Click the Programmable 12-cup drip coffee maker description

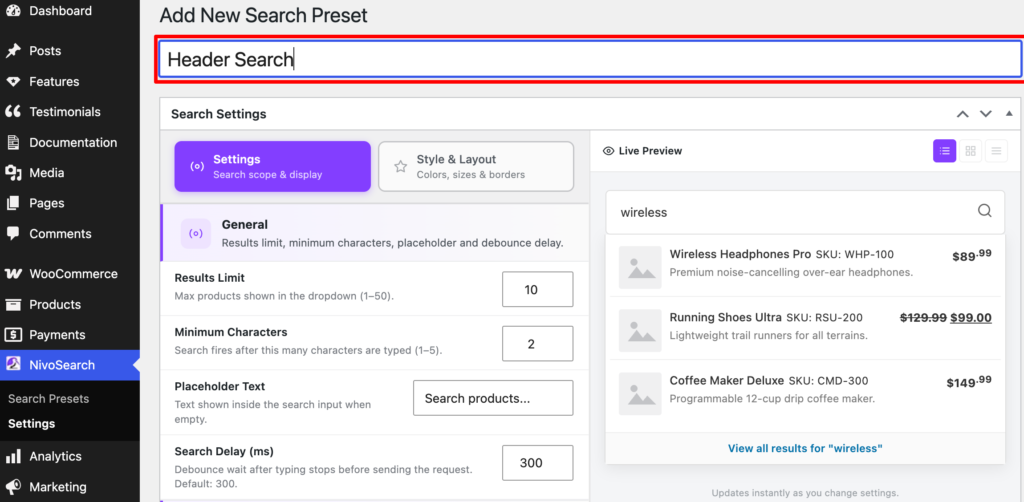click(772, 398)
